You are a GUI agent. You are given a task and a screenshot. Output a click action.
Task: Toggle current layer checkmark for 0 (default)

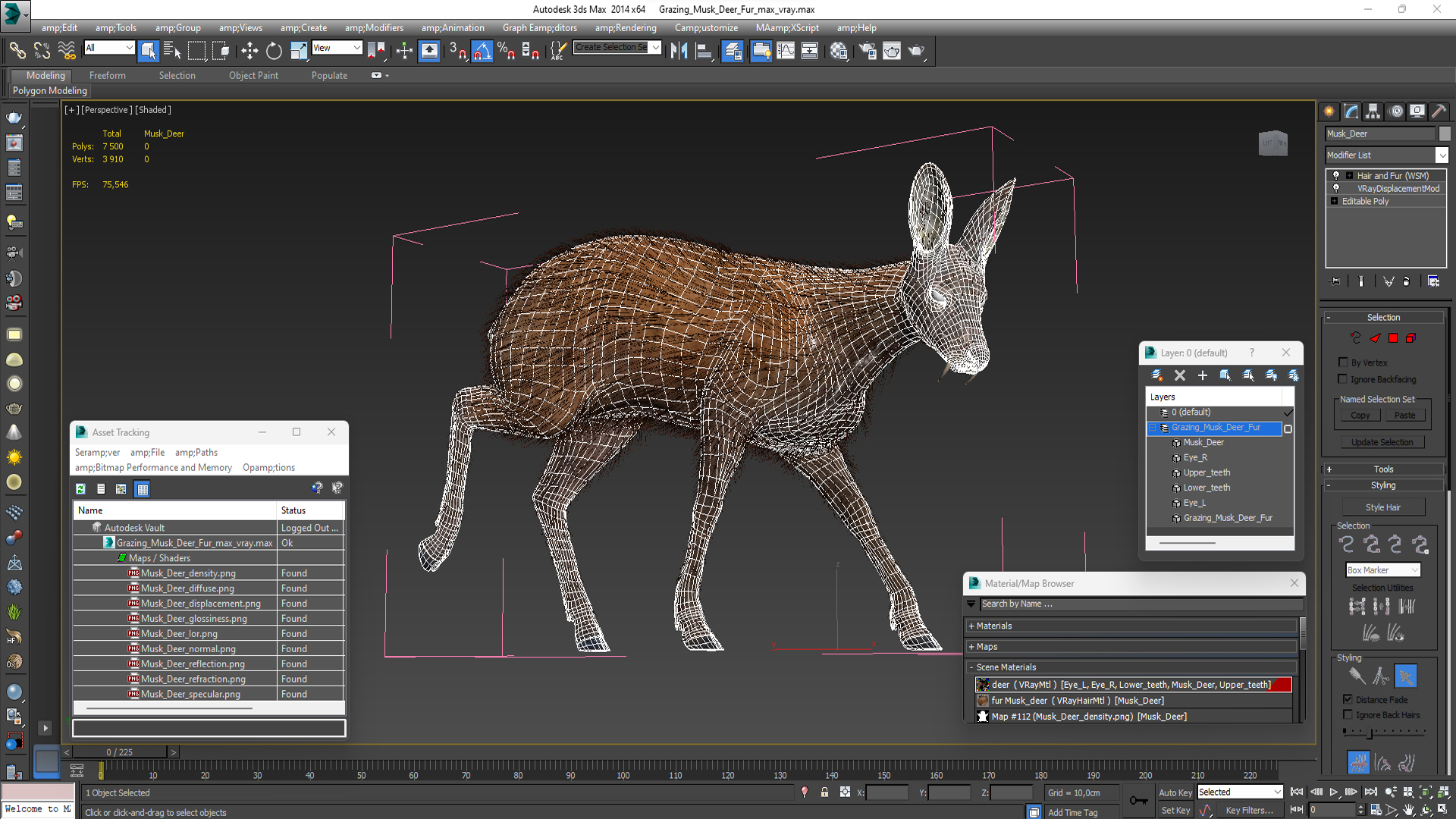[1288, 413]
